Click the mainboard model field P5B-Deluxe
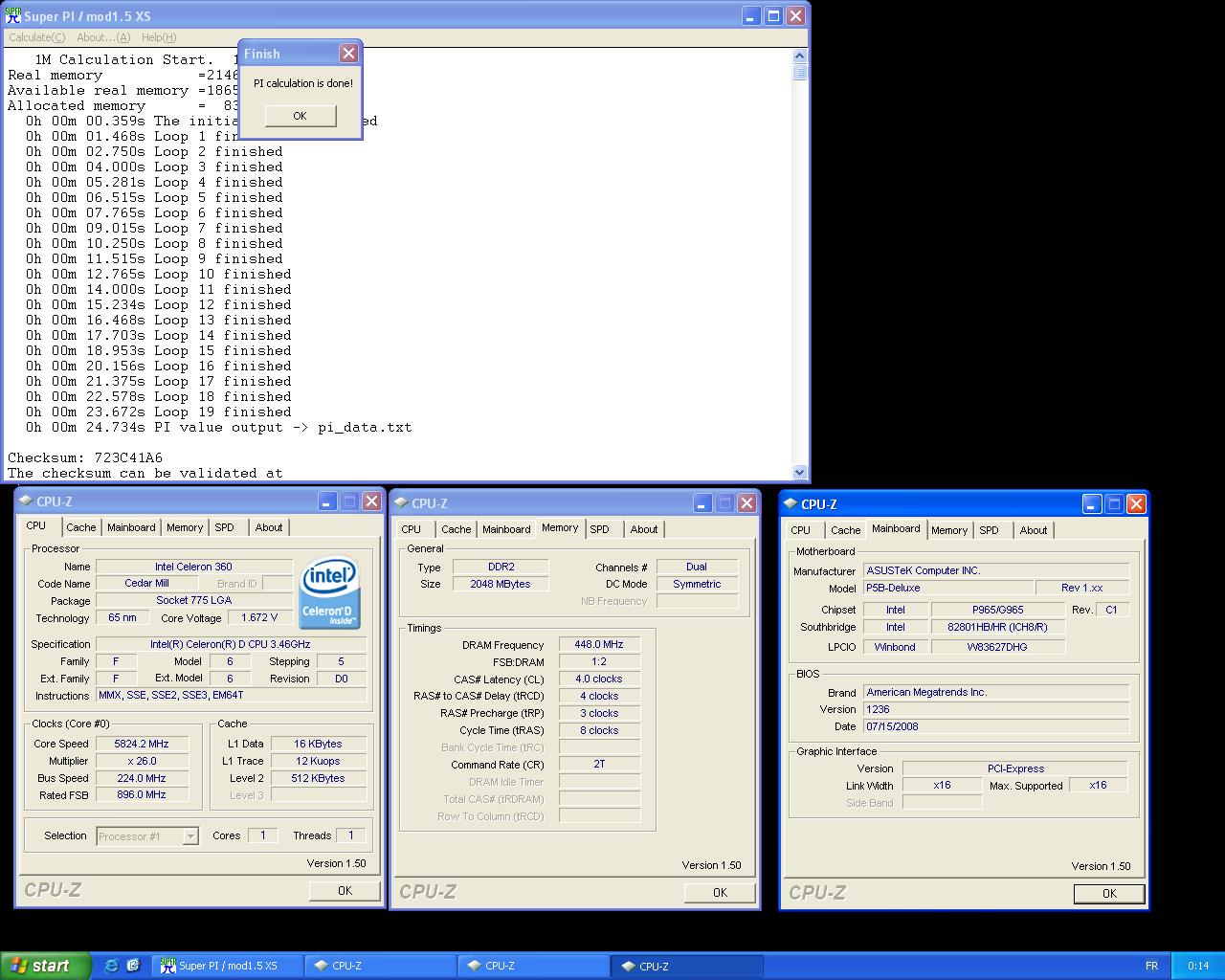Screen dimensions: 1225x980 (x=948, y=588)
